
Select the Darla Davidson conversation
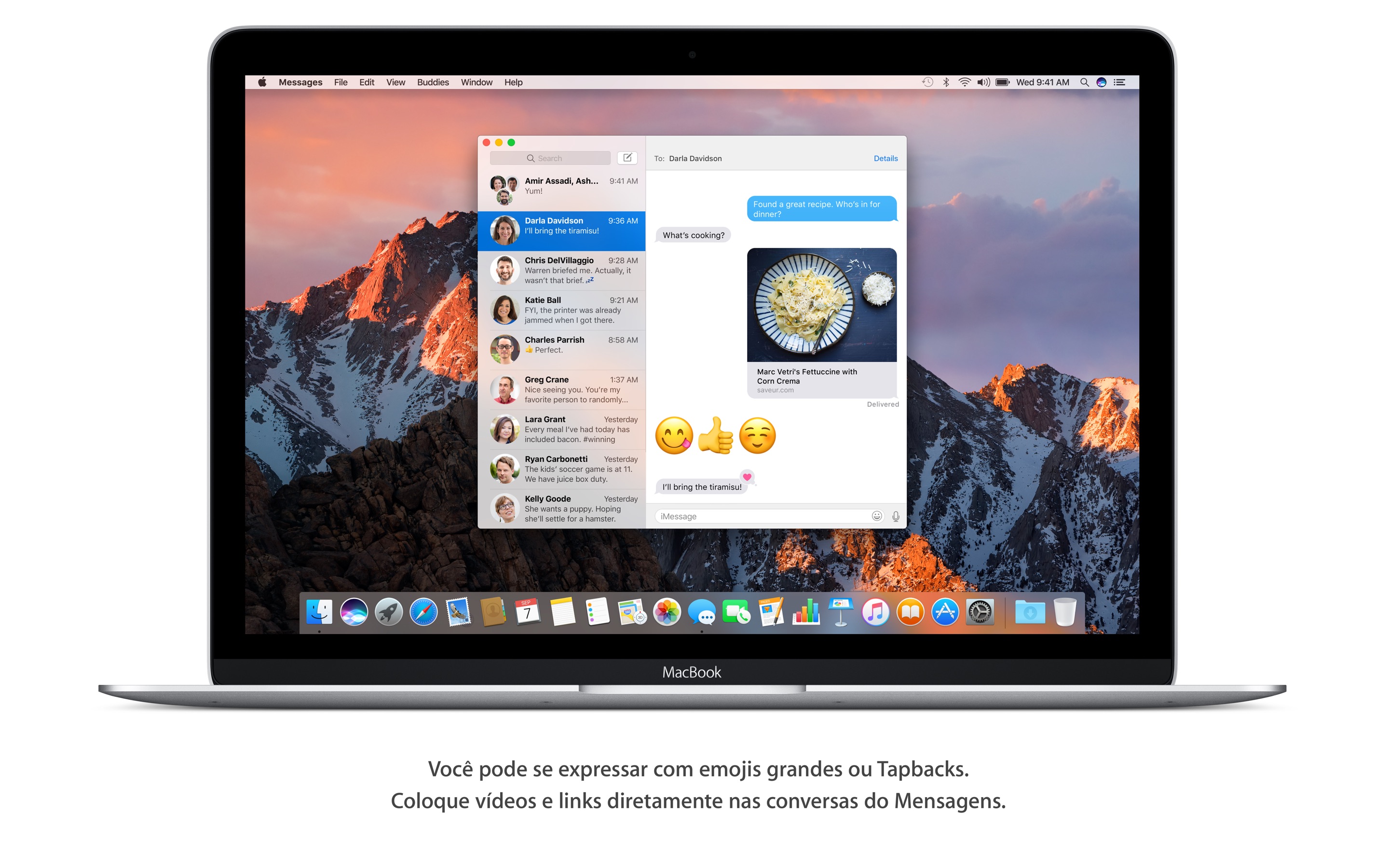pyautogui.click(x=564, y=229)
